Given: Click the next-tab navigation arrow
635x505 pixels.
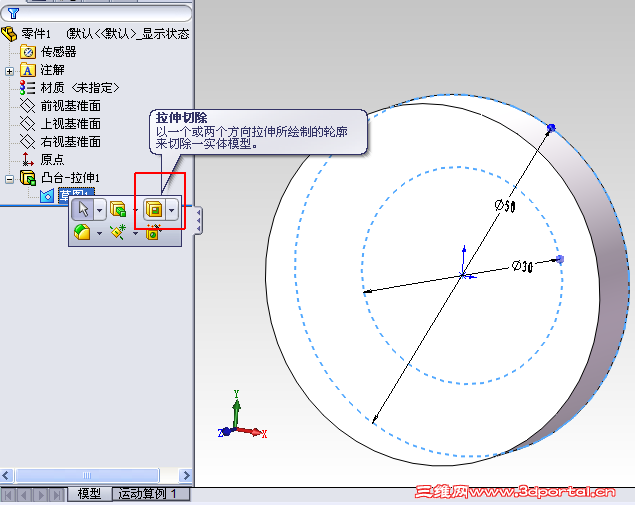Looking at the screenshot, I should click(x=41, y=494).
